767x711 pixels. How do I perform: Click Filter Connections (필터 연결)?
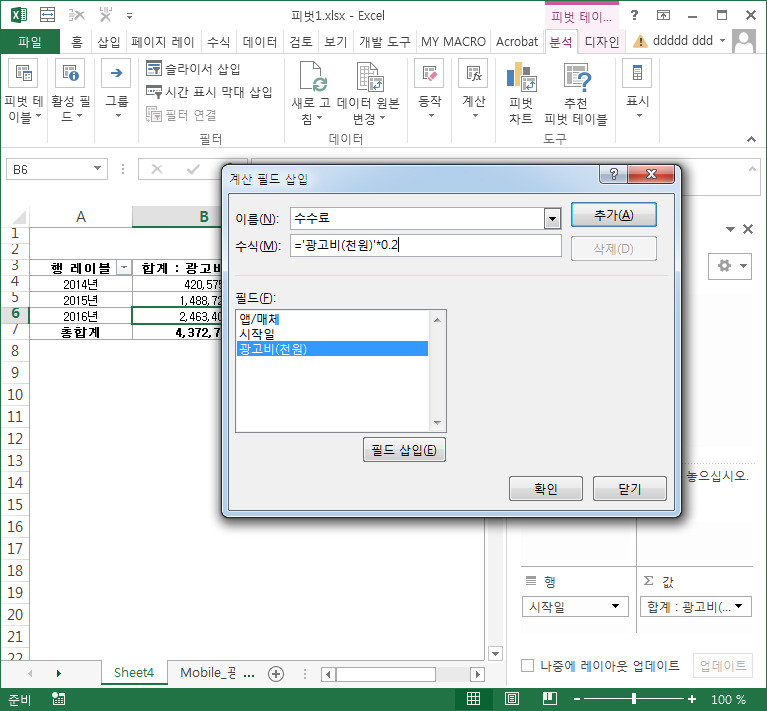[x=181, y=114]
